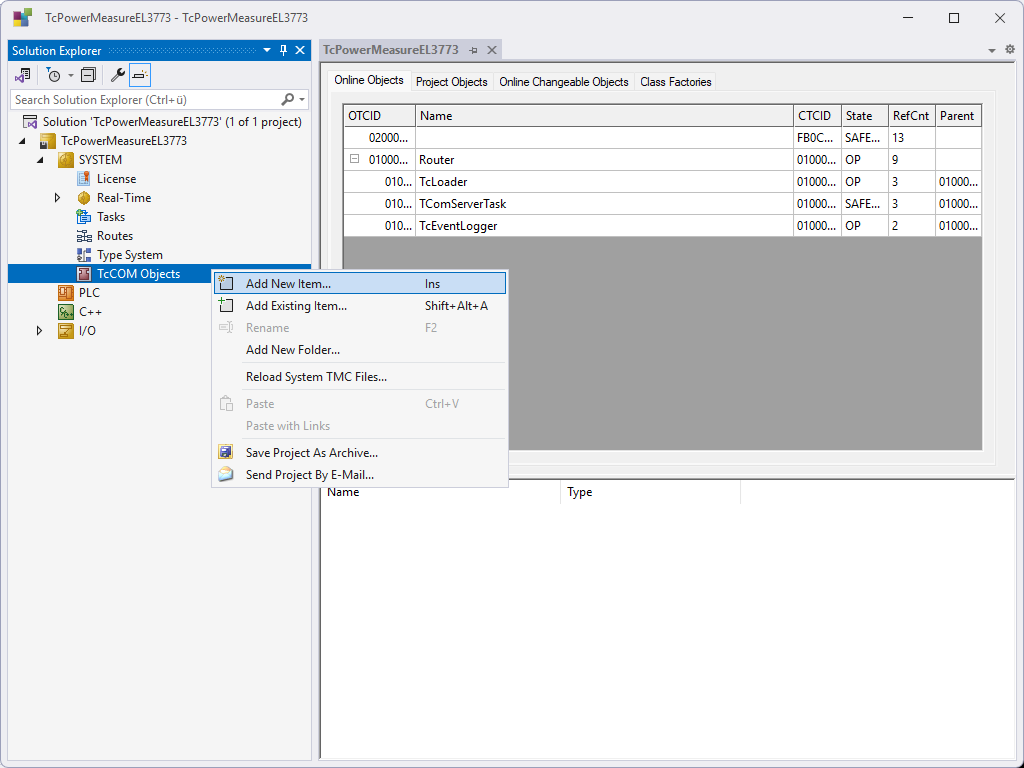
Task: Click the Add Existing Item menu icon
Action: tap(226, 305)
